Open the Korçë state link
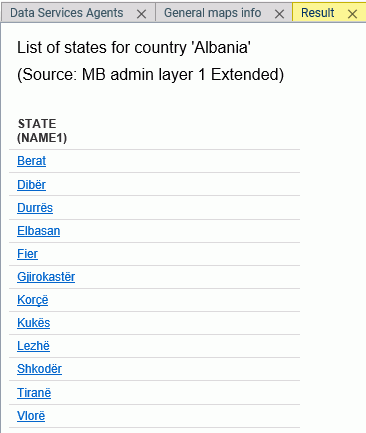 click(33, 300)
